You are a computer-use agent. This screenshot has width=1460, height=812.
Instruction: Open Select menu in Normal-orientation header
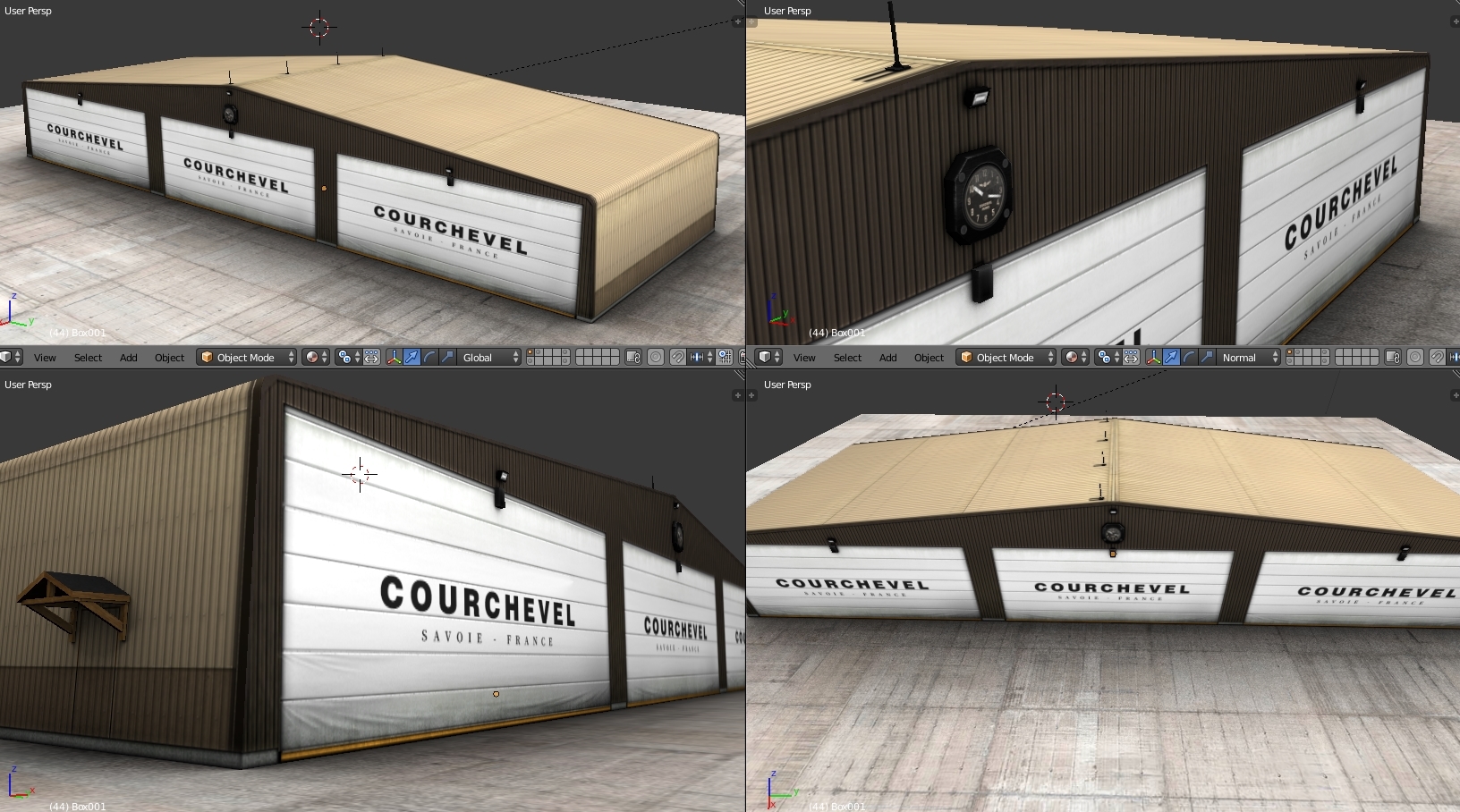point(847,358)
